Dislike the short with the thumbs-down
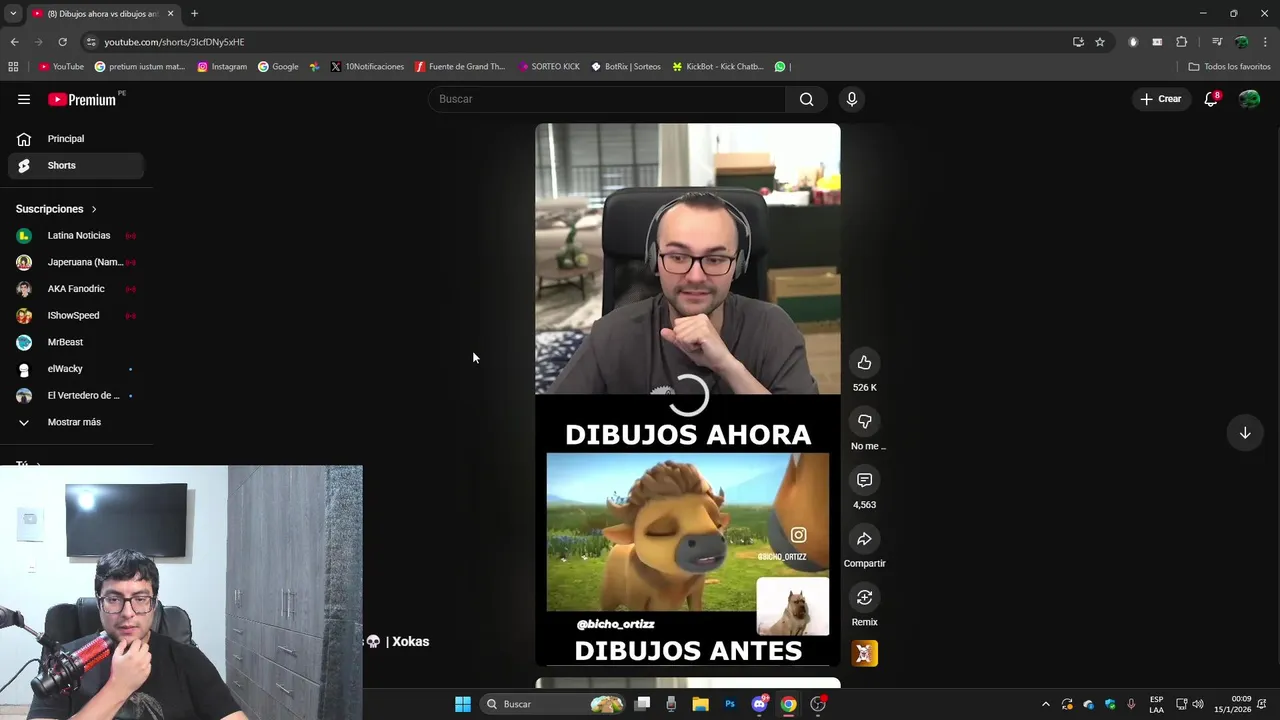Screen dimensions: 1280x720 (x=864, y=421)
